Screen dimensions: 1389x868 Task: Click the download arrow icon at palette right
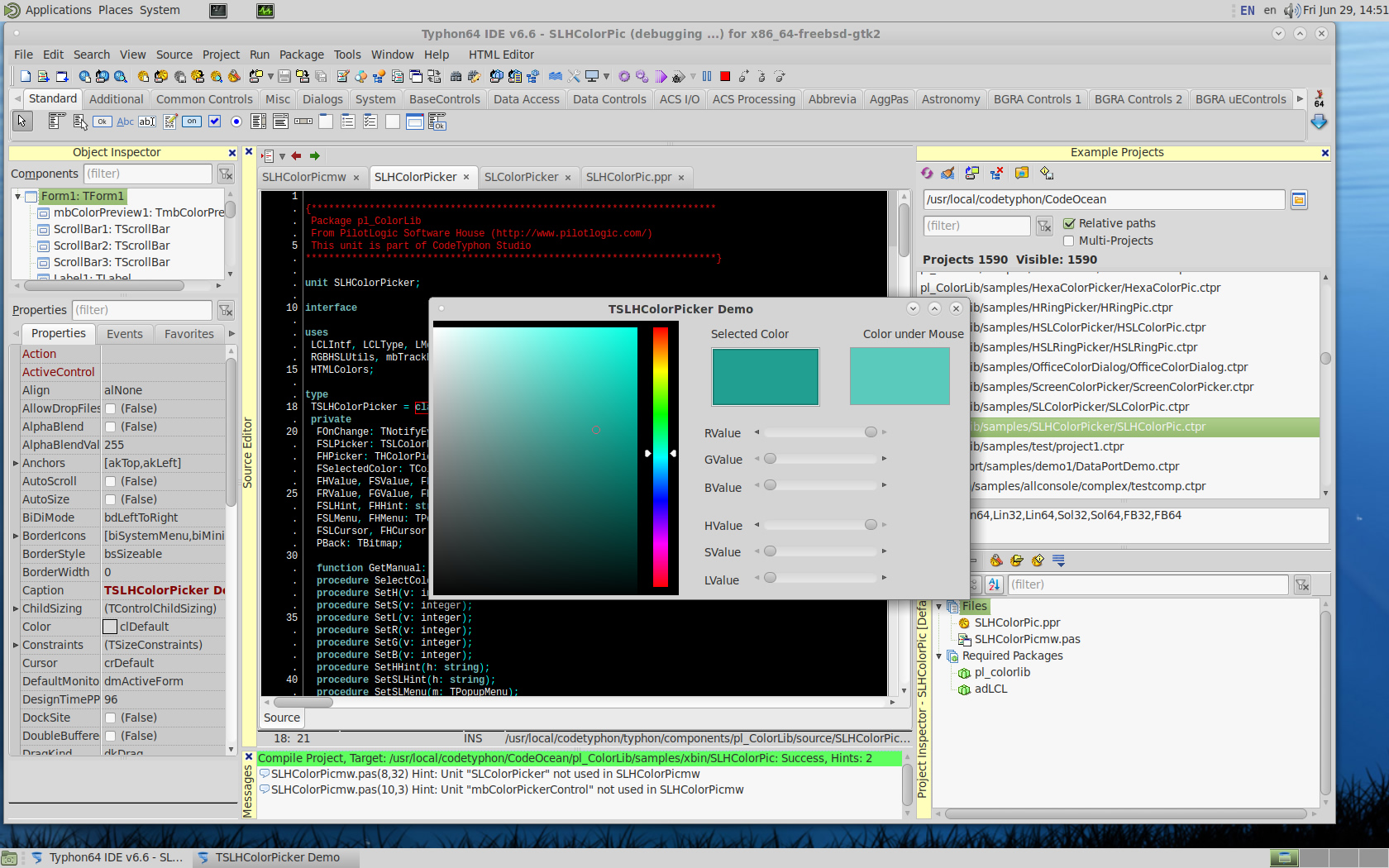click(x=1319, y=122)
